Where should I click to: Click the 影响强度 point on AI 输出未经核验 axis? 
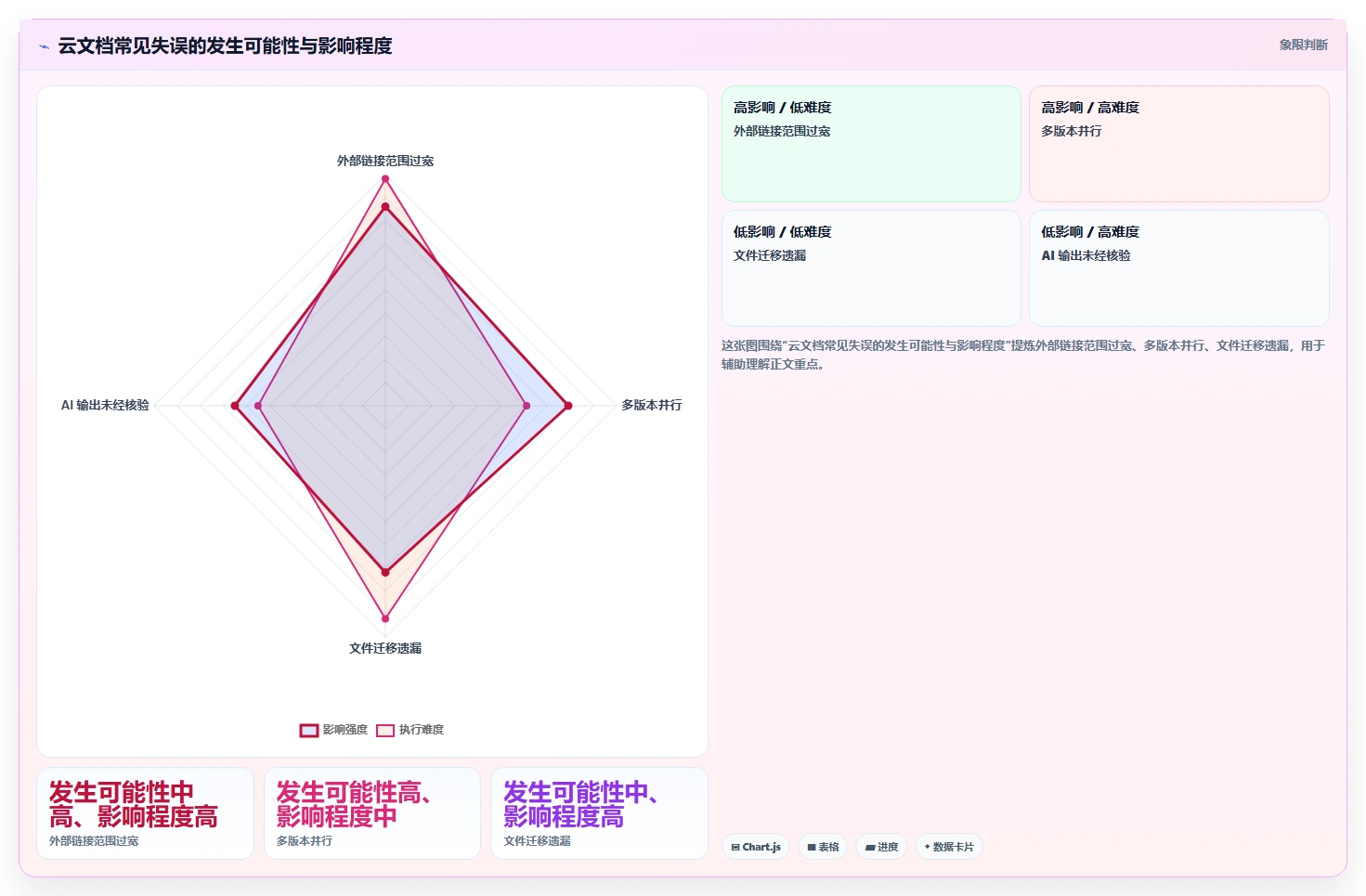(x=235, y=406)
